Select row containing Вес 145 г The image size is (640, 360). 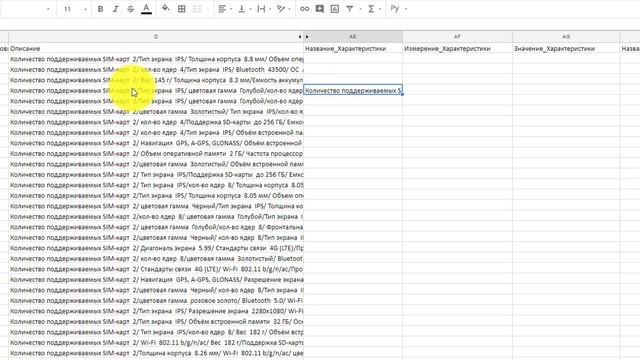click(156, 80)
